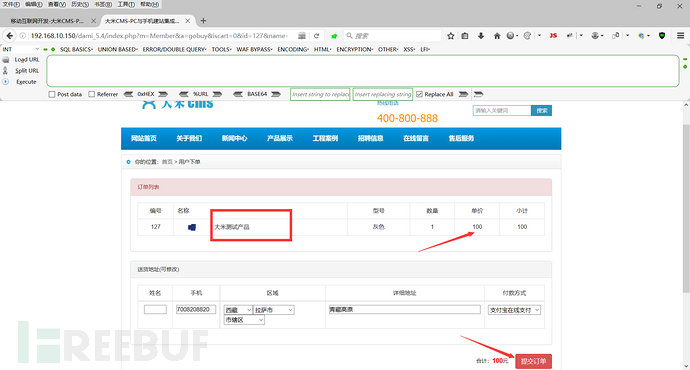Encode hex with the arrow right of 0xHEX
Image resolution: width=690 pixels, height=370 pixels.
click(163, 94)
